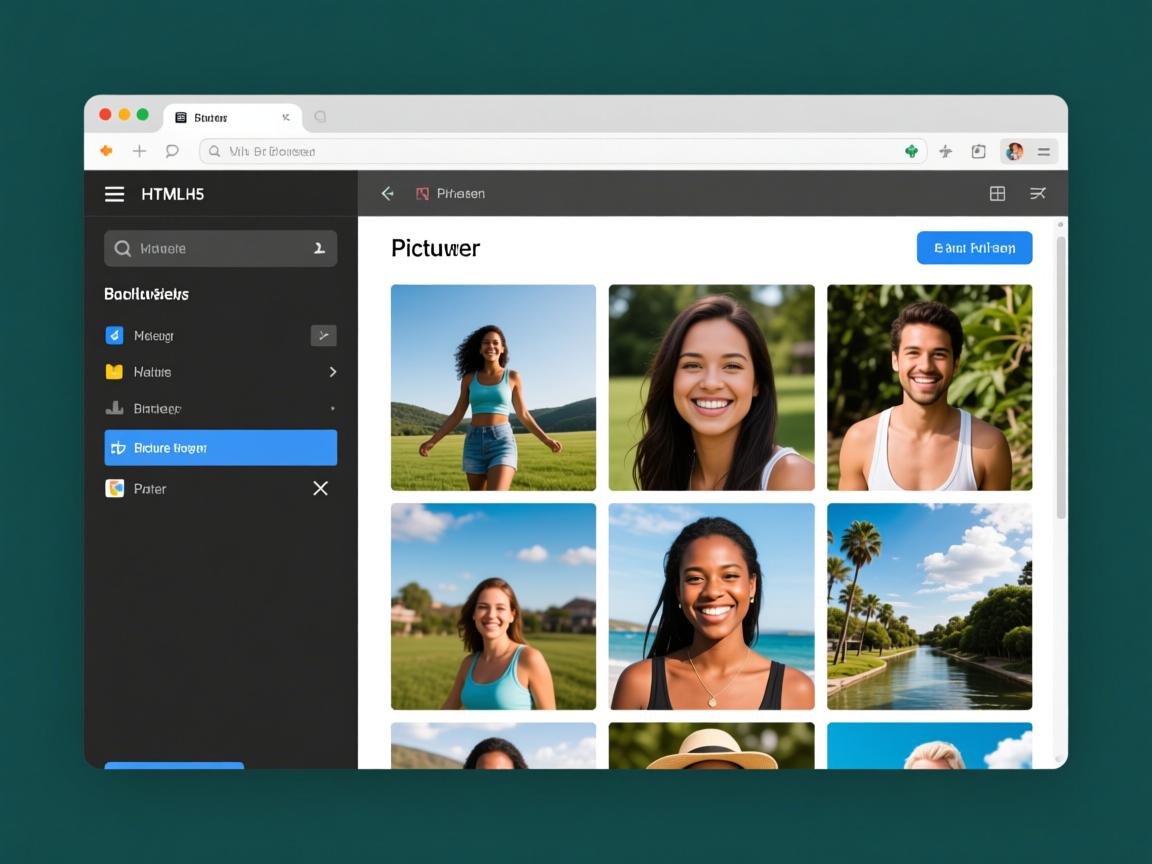This screenshot has height=864, width=1152.
Task: Expand the third sidebar item dropdown arrow
Action: (332, 409)
